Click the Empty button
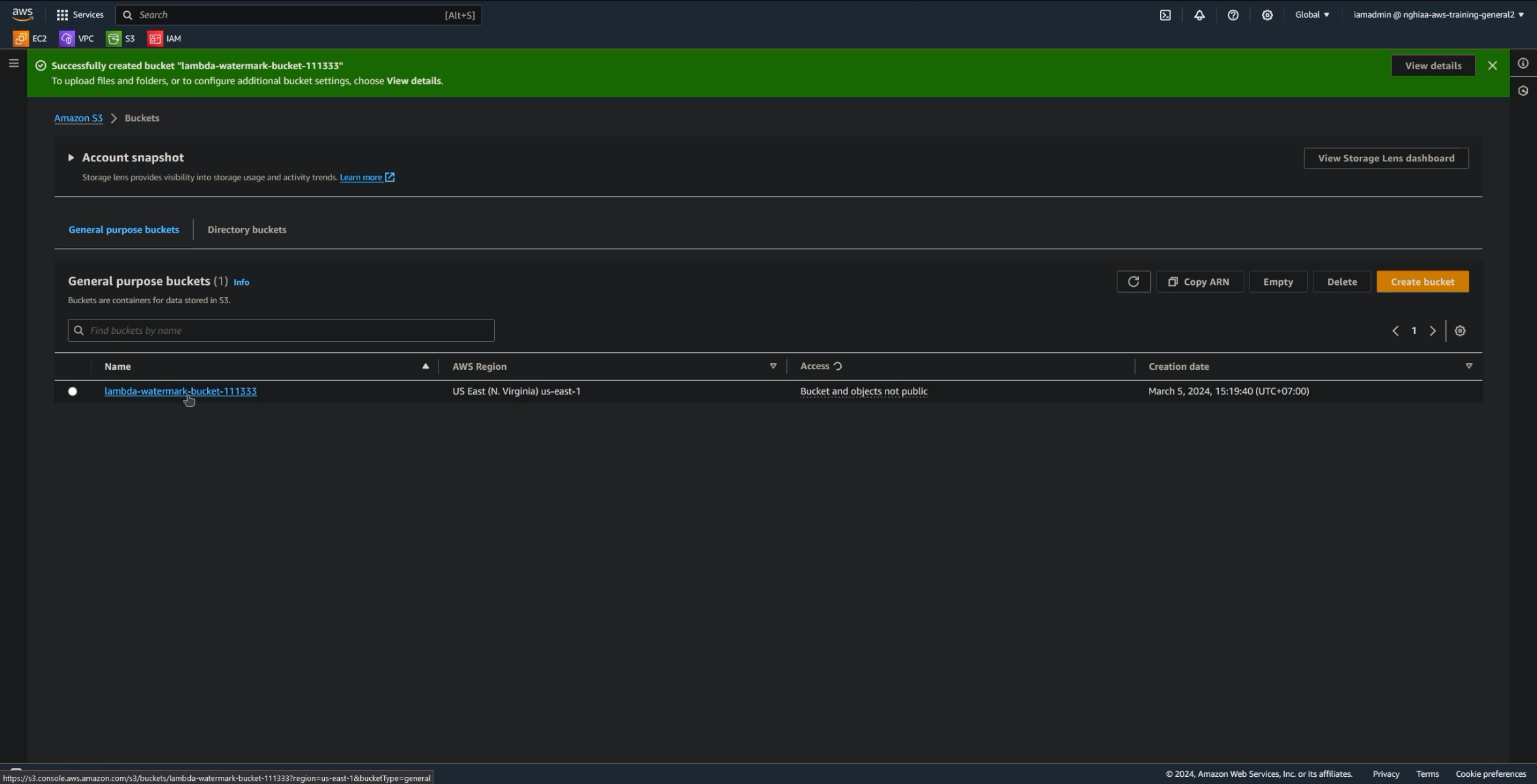1537x784 pixels. [x=1278, y=282]
